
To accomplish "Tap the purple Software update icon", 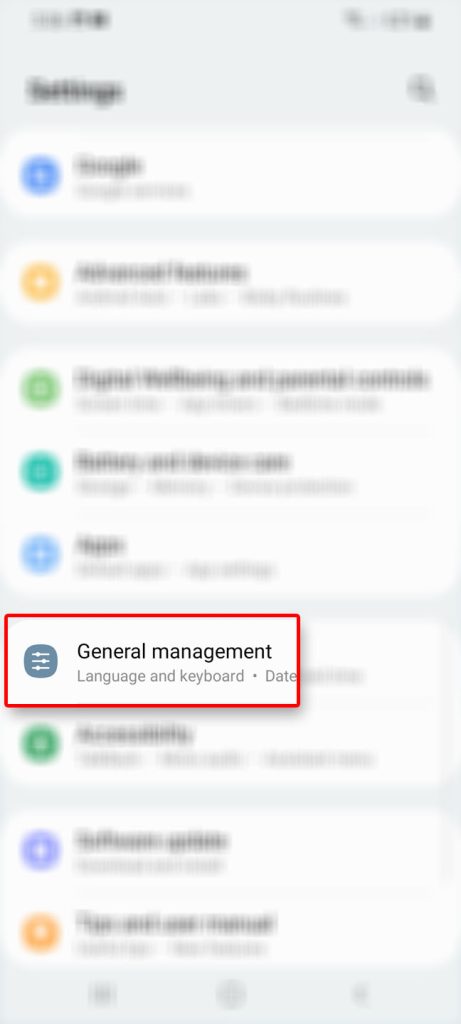I will point(40,850).
